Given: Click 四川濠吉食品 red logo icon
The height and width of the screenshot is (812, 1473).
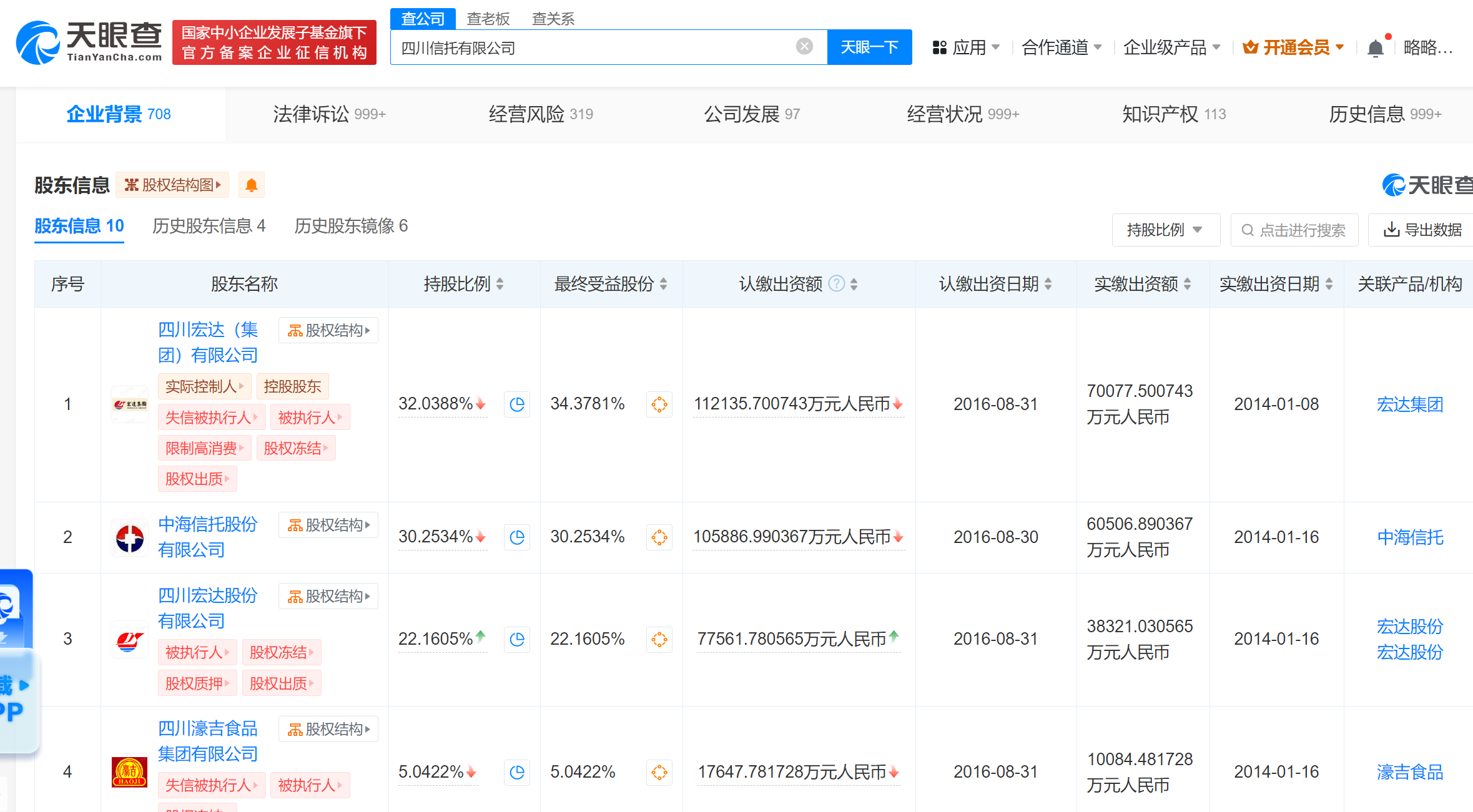Looking at the screenshot, I should tap(129, 772).
